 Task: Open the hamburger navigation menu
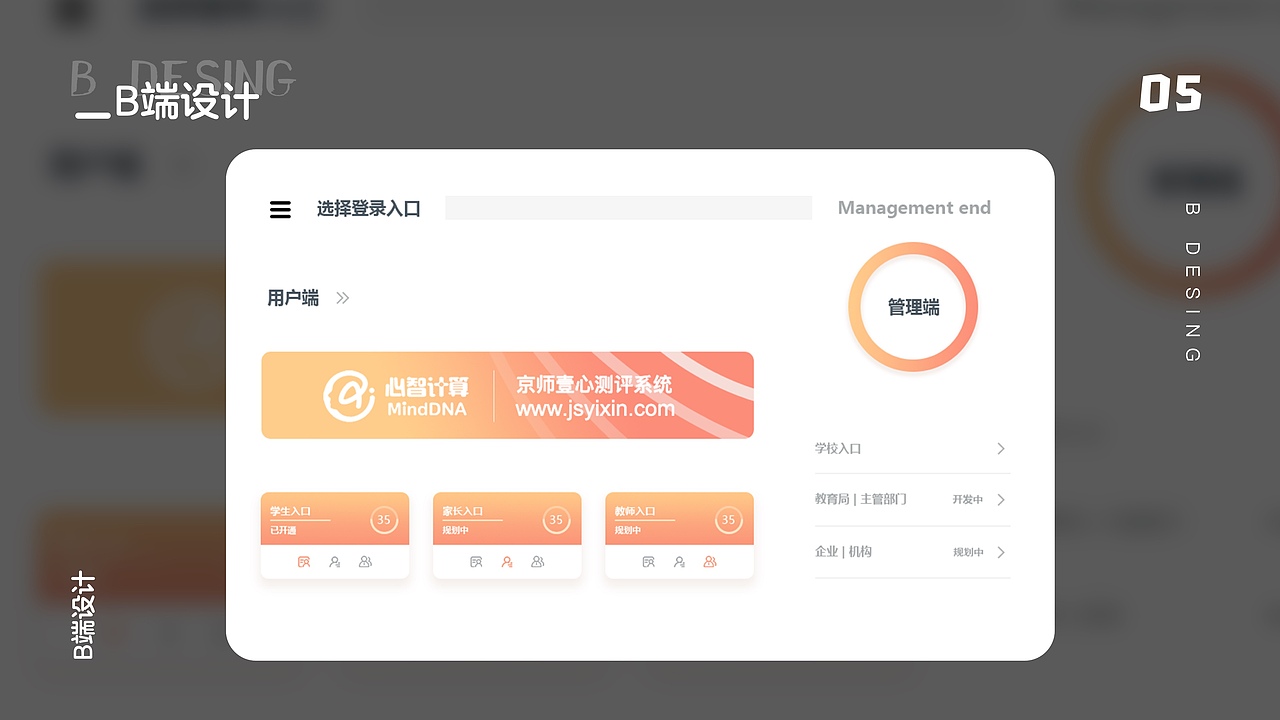click(280, 209)
